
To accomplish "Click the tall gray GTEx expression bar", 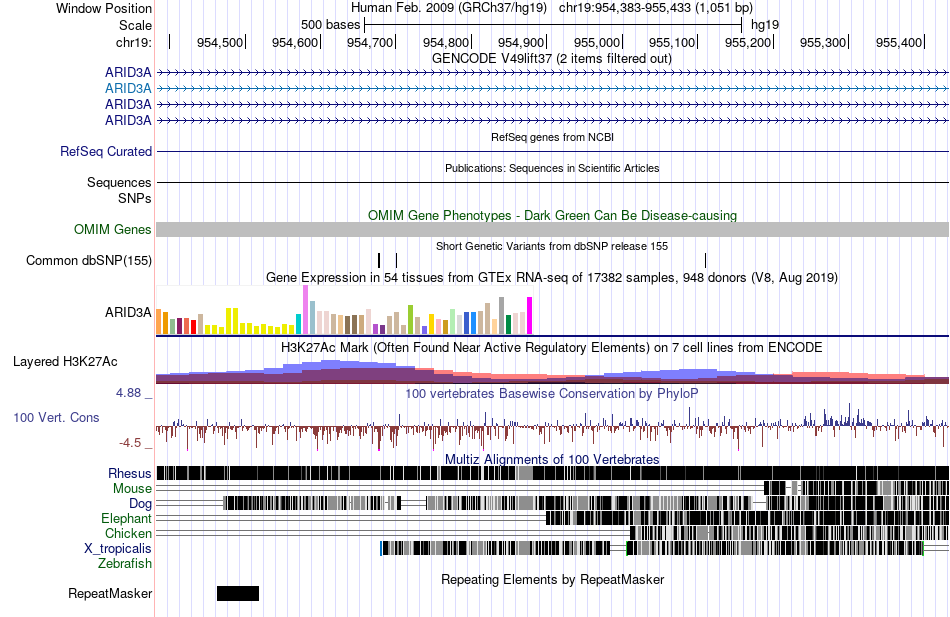I will pyautogui.click(x=502, y=315).
